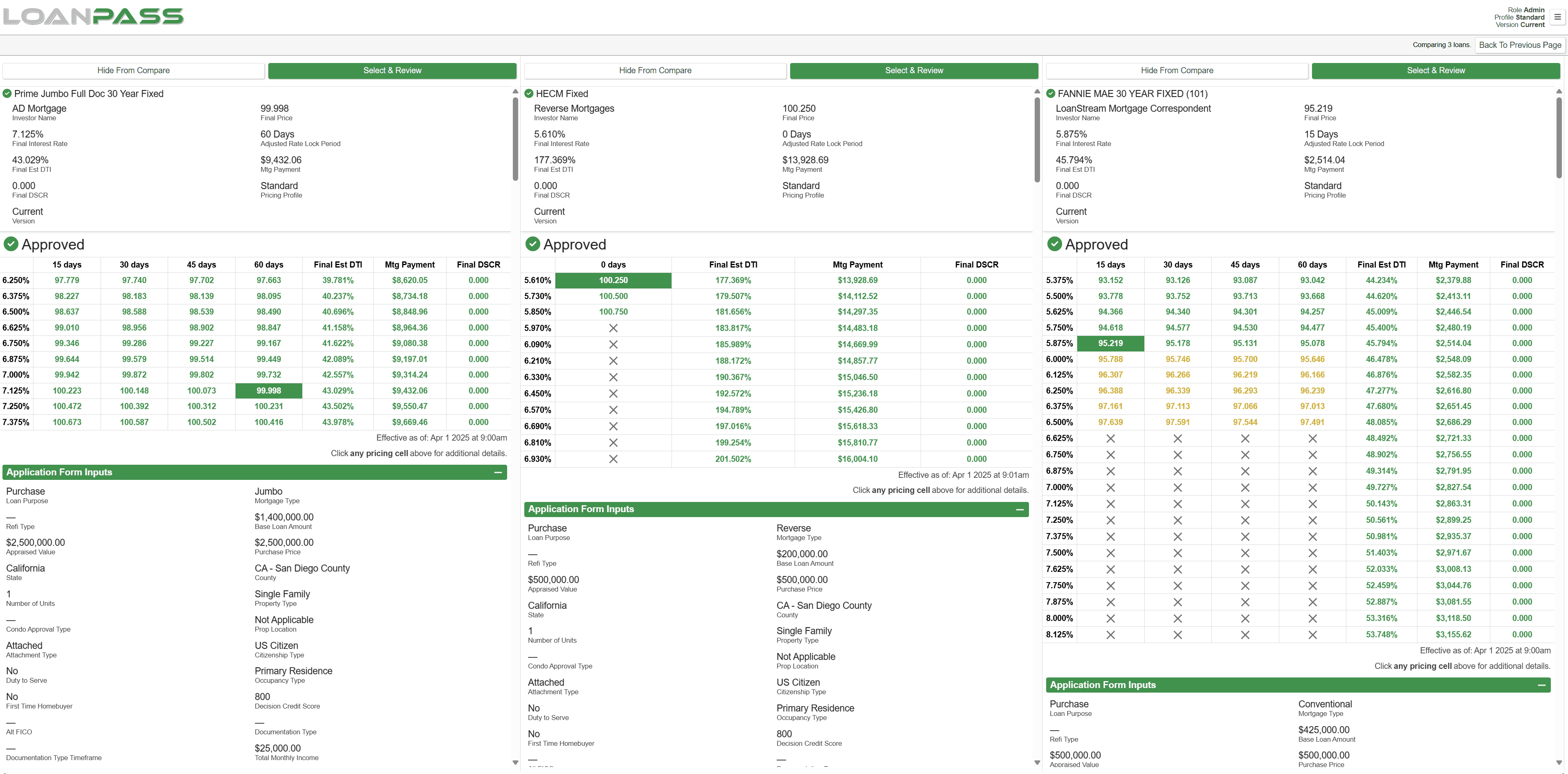Click 100.231 price in Prime Jumbo 7.250% row
This screenshot has width=1568, height=774.
(x=268, y=407)
